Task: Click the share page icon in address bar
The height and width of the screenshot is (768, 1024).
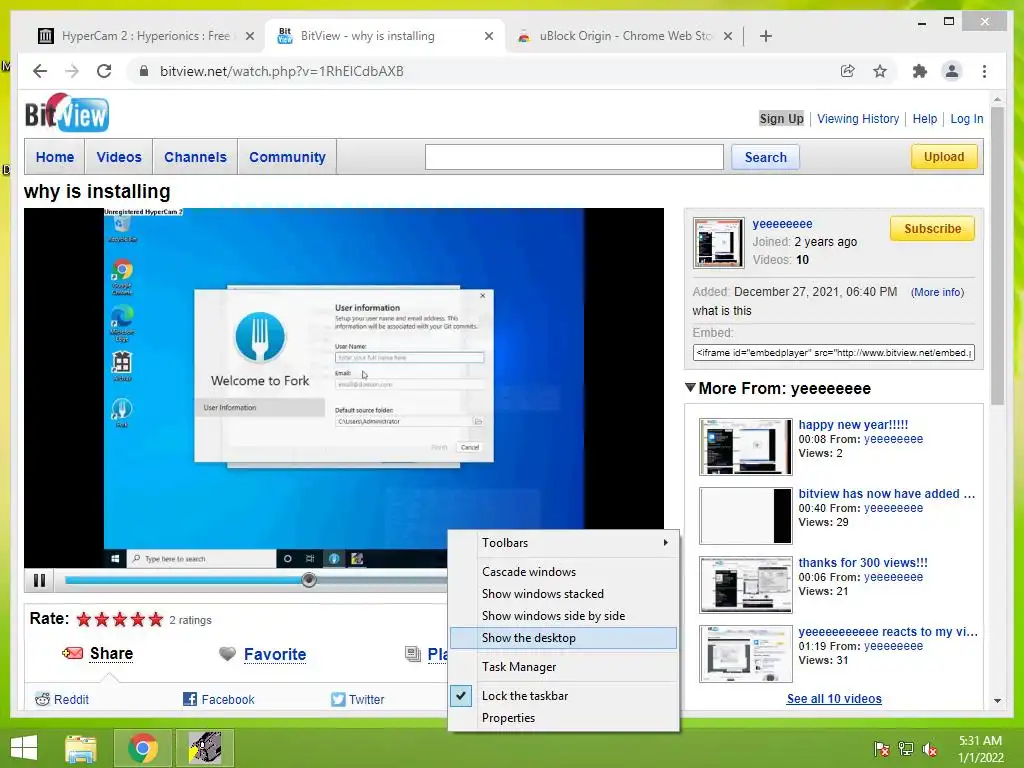Action: click(x=847, y=71)
